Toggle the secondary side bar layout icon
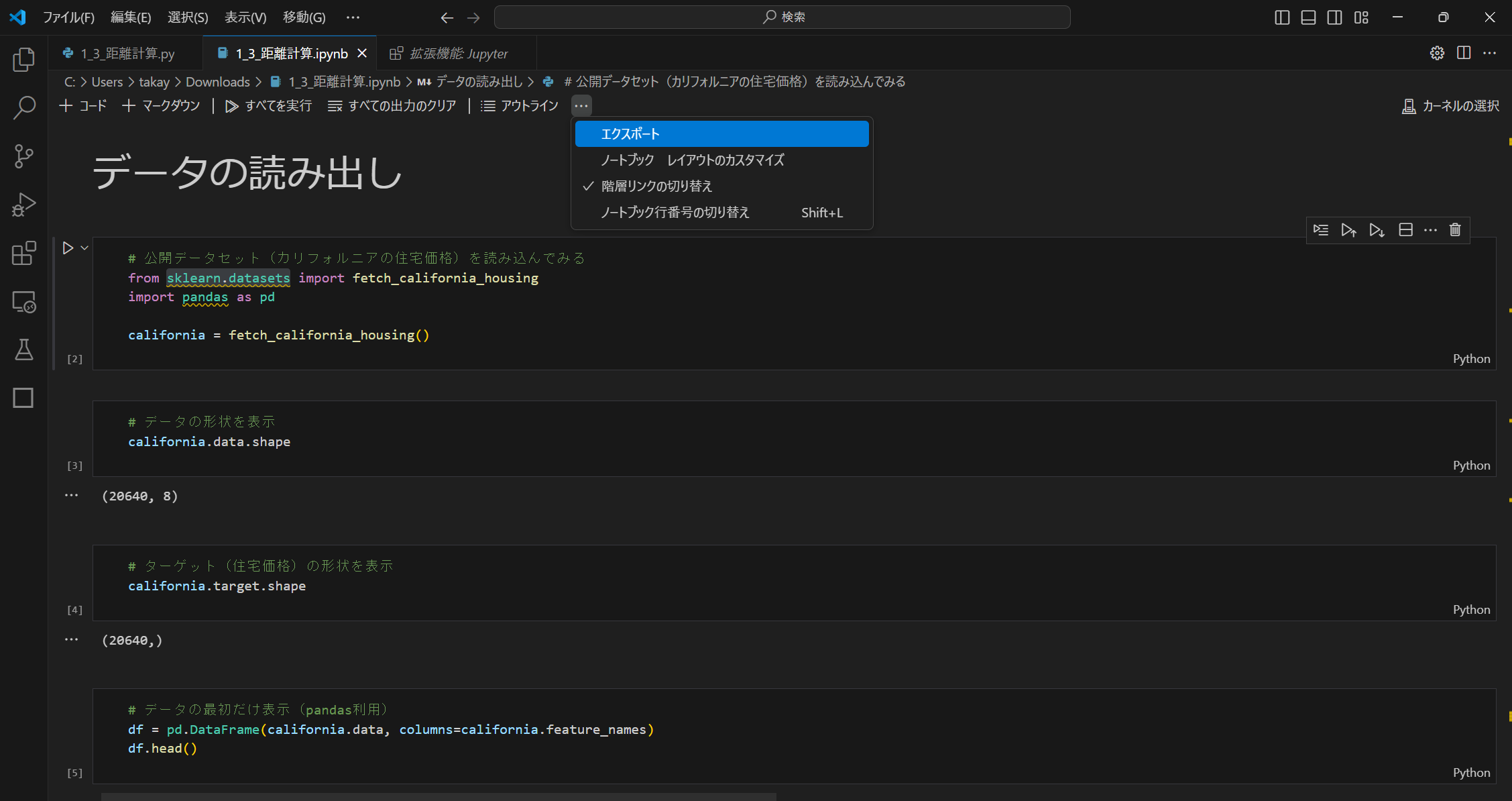The width and height of the screenshot is (1512, 801). (1334, 17)
